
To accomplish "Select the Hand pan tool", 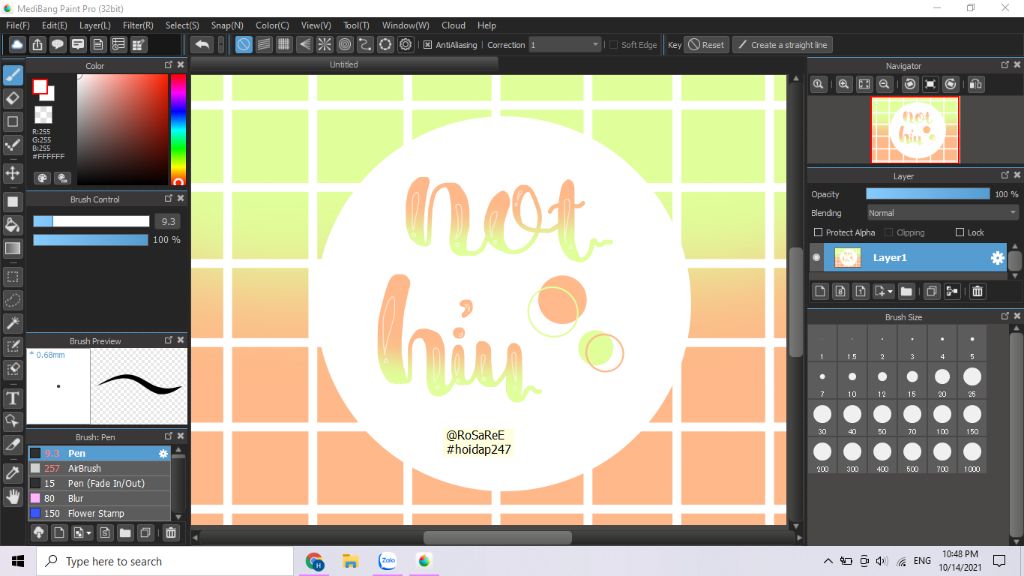I will 13,497.
